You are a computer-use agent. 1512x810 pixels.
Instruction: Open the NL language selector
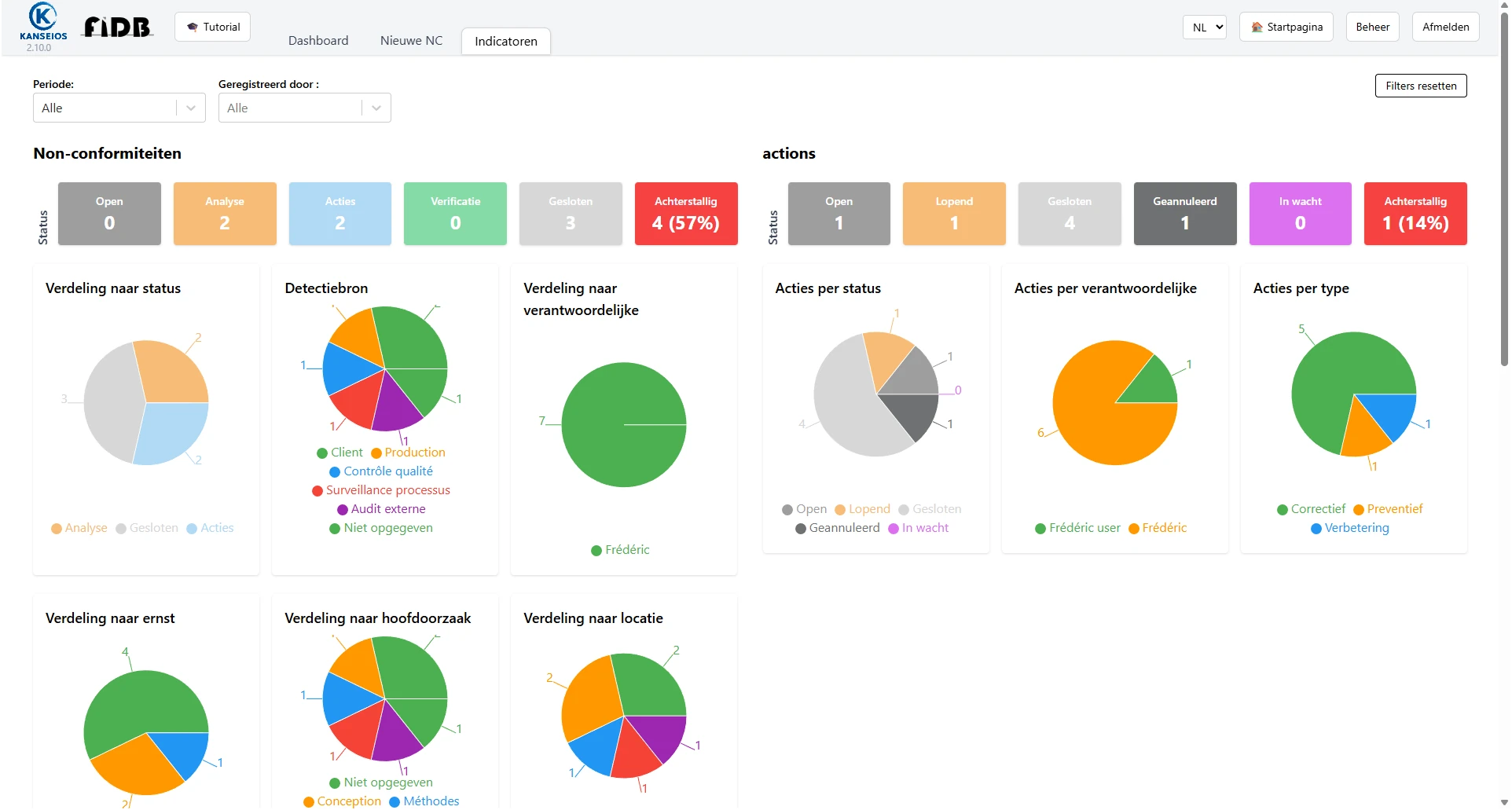pos(1204,27)
